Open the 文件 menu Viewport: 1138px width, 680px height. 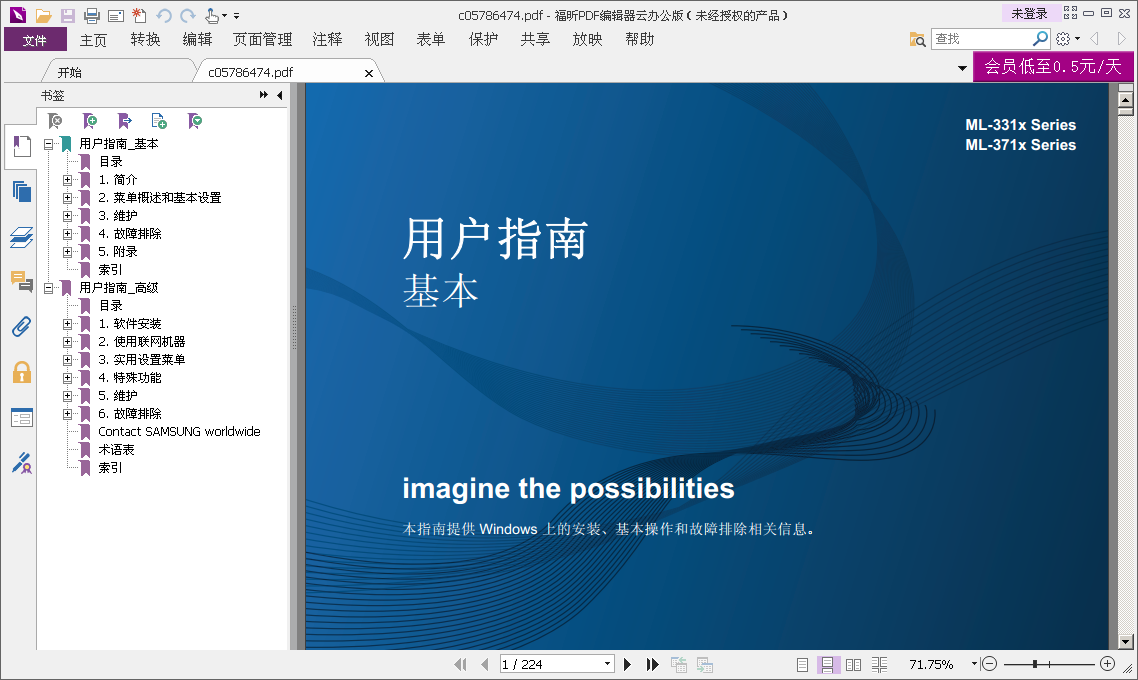(x=35, y=40)
